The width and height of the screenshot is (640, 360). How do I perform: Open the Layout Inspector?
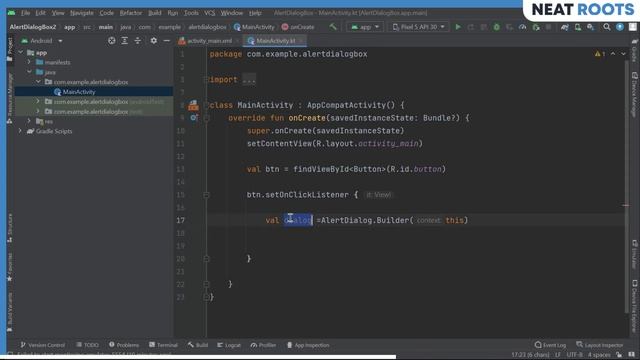pos(600,345)
